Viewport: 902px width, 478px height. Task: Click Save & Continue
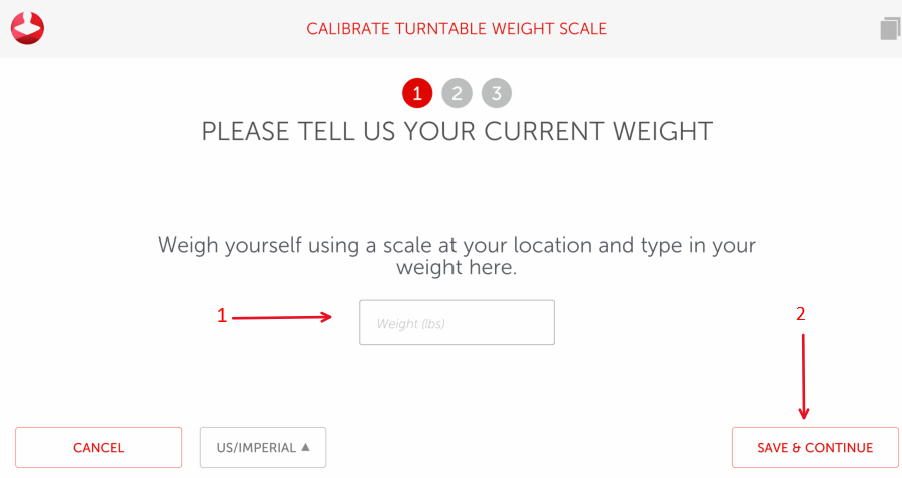pyautogui.click(x=815, y=448)
